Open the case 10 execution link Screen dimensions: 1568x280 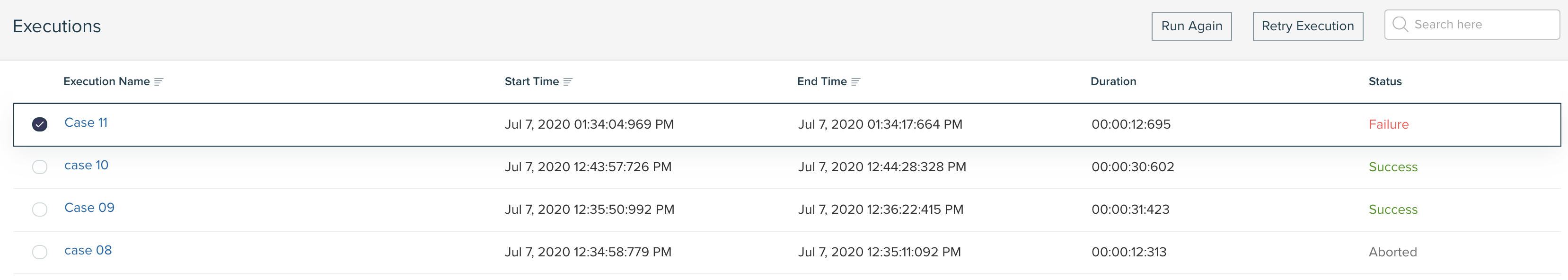87,165
